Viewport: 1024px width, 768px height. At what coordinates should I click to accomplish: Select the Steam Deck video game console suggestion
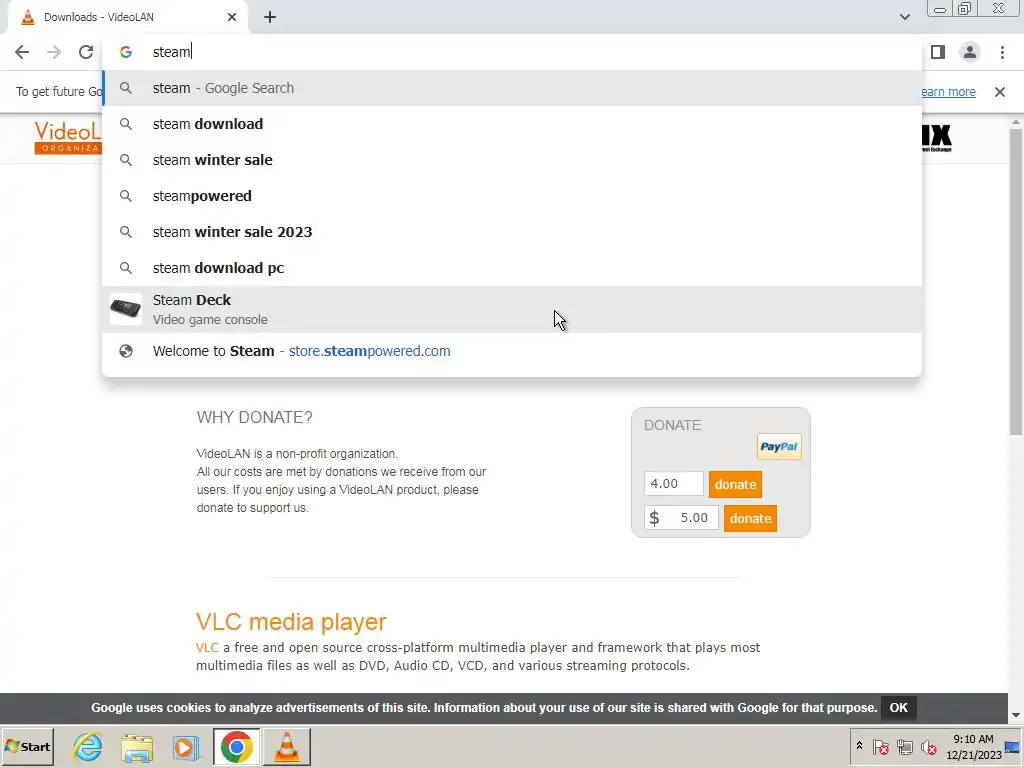tap(512, 310)
